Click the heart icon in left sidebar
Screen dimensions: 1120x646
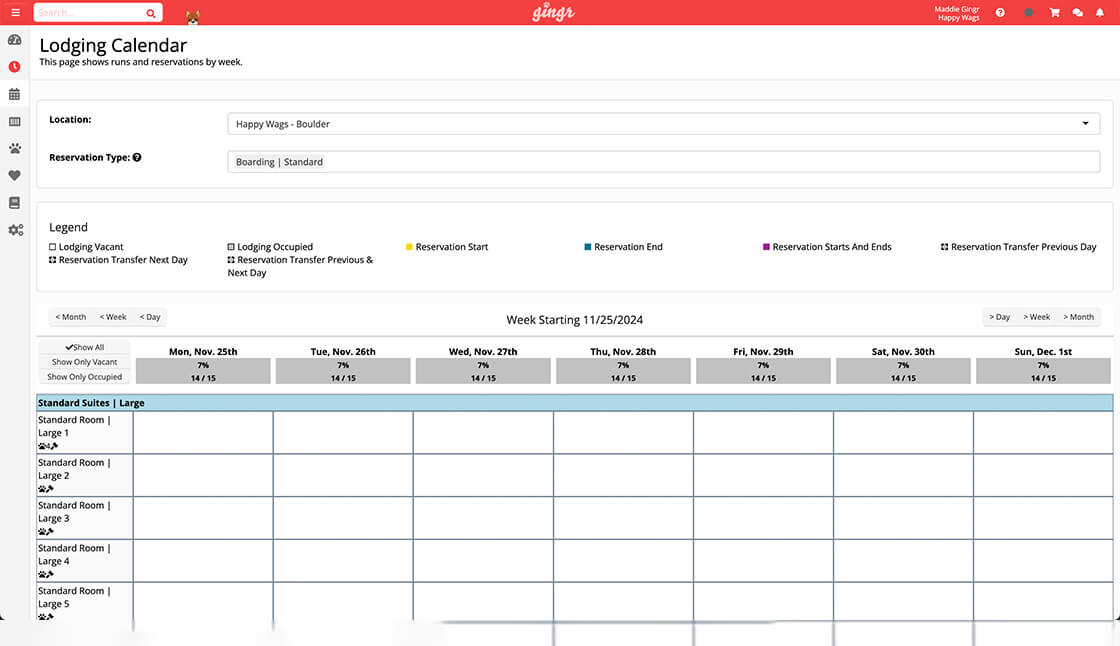click(x=15, y=175)
